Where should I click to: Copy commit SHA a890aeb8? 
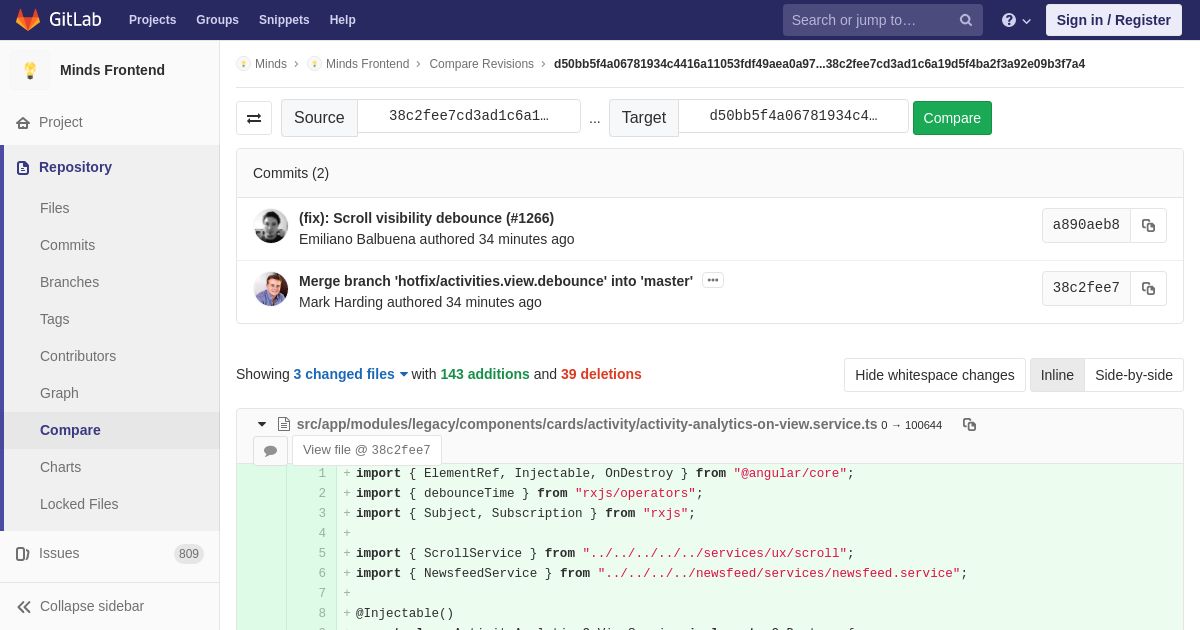(x=1149, y=225)
